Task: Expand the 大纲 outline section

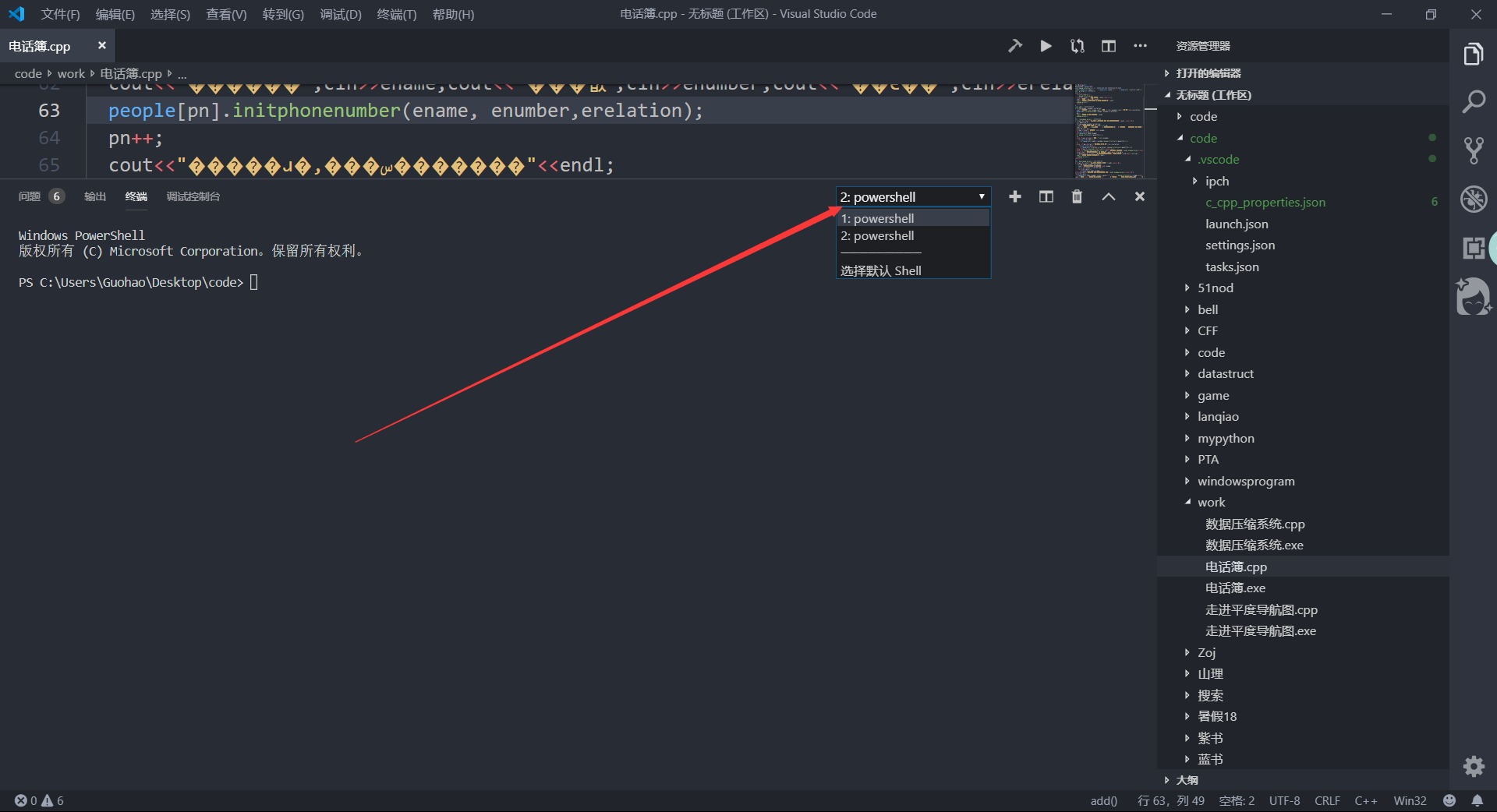Action: 1303,780
